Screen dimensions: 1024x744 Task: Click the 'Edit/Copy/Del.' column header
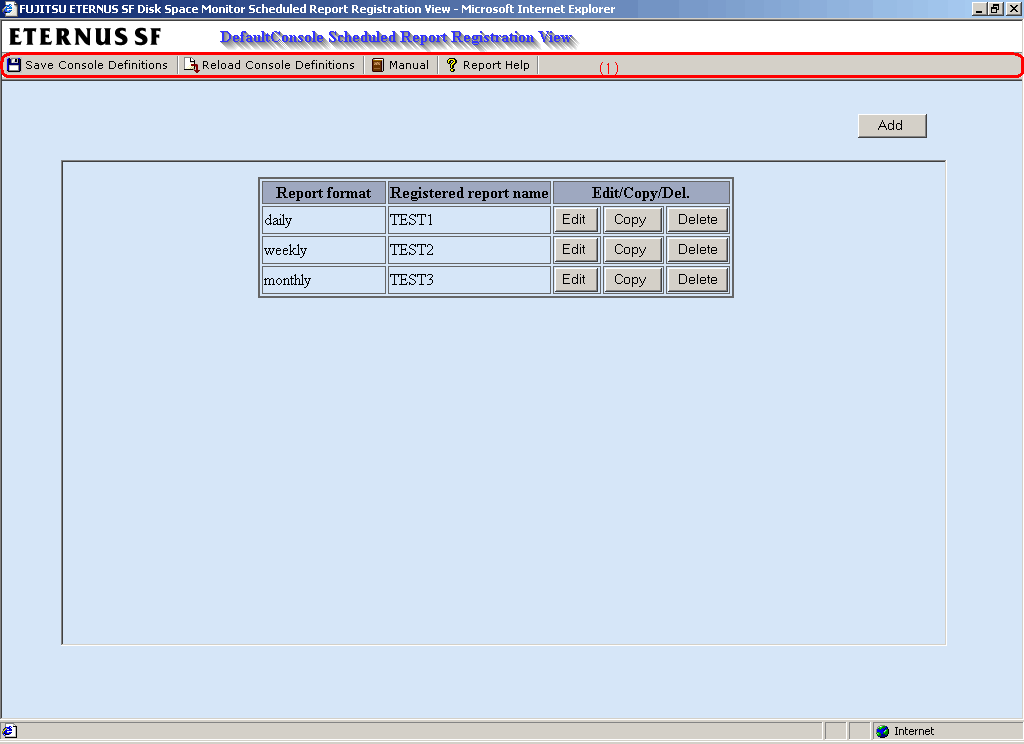click(641, 193)
